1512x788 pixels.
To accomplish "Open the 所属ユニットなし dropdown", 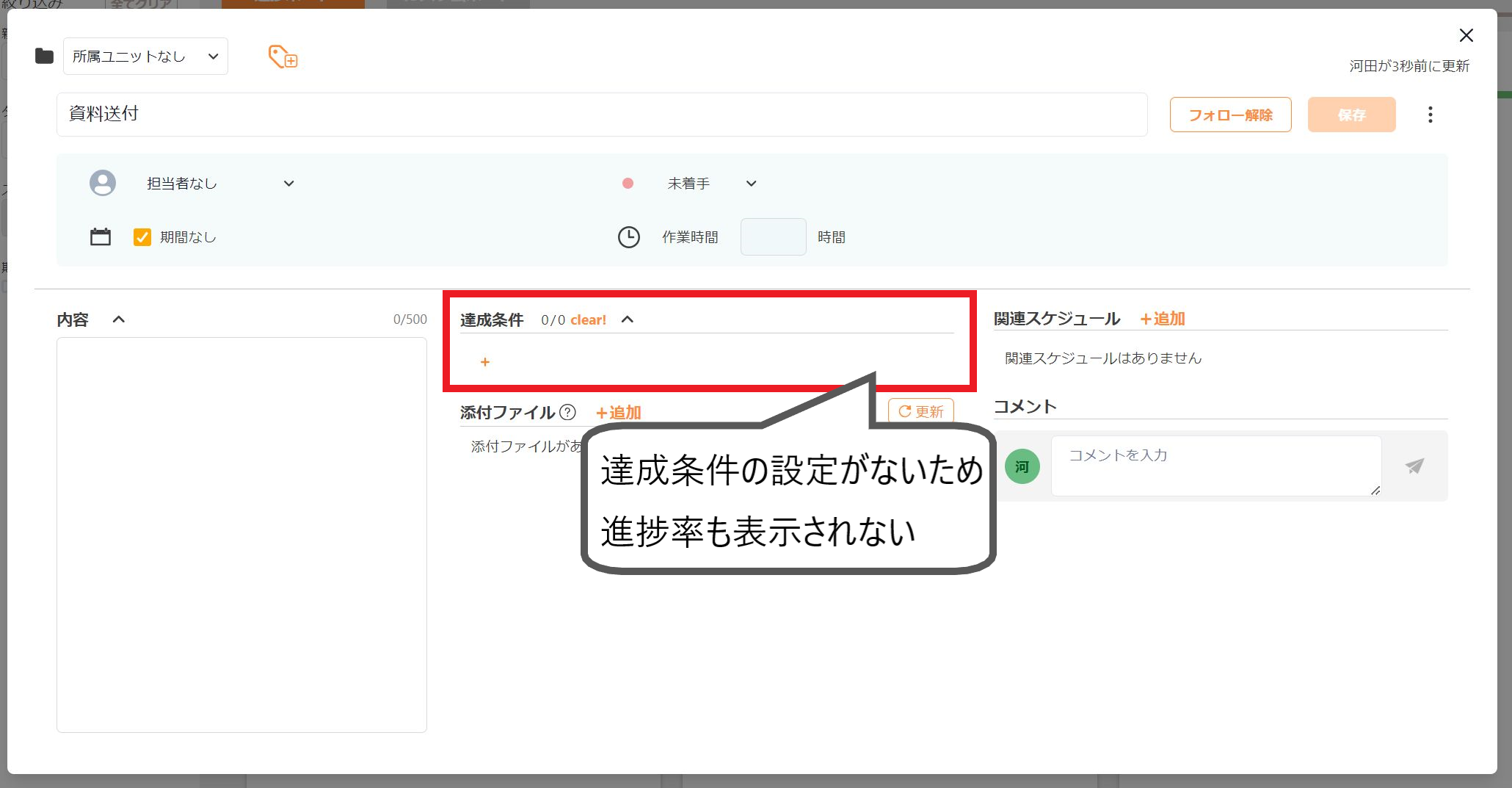I will (x=145, y=57).
